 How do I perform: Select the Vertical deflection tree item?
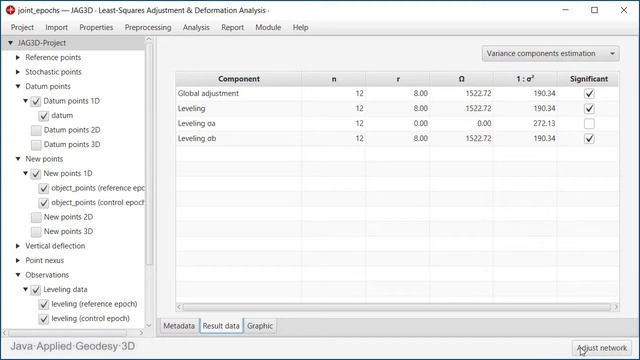[55, 246]
